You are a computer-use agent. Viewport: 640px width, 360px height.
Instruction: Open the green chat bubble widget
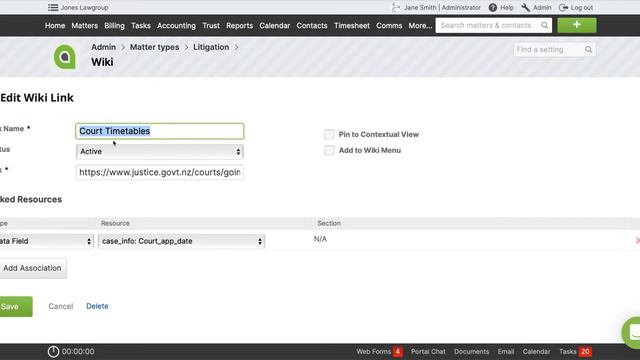(631, 333)
